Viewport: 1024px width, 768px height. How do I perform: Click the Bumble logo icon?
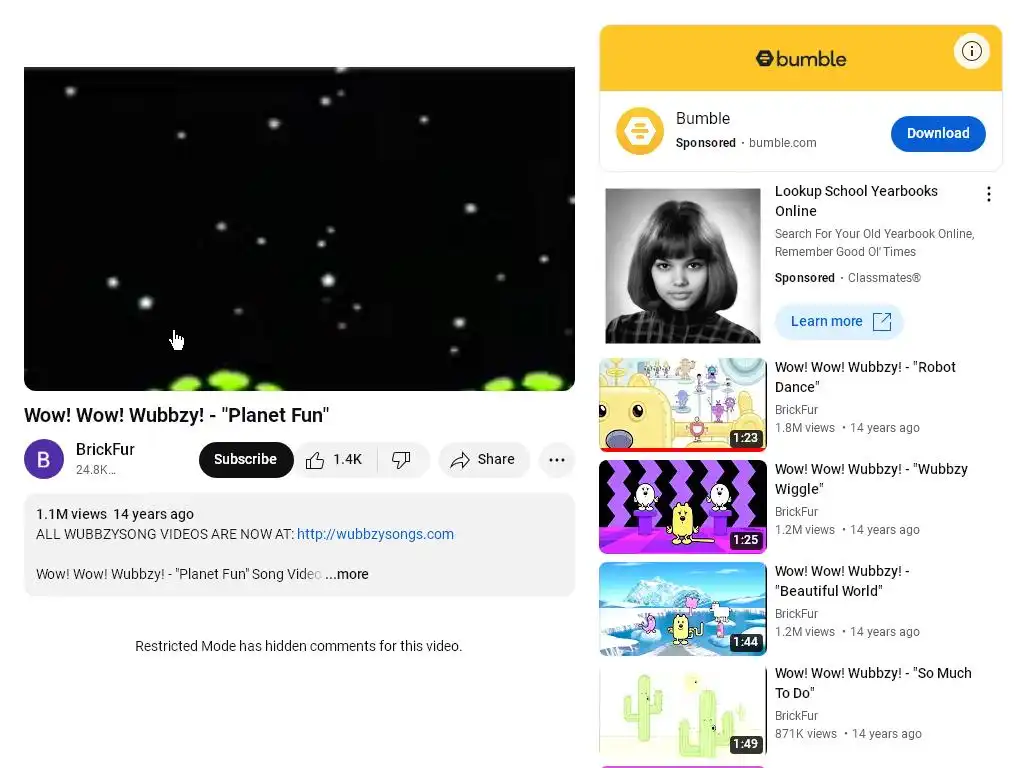[639, 131]
